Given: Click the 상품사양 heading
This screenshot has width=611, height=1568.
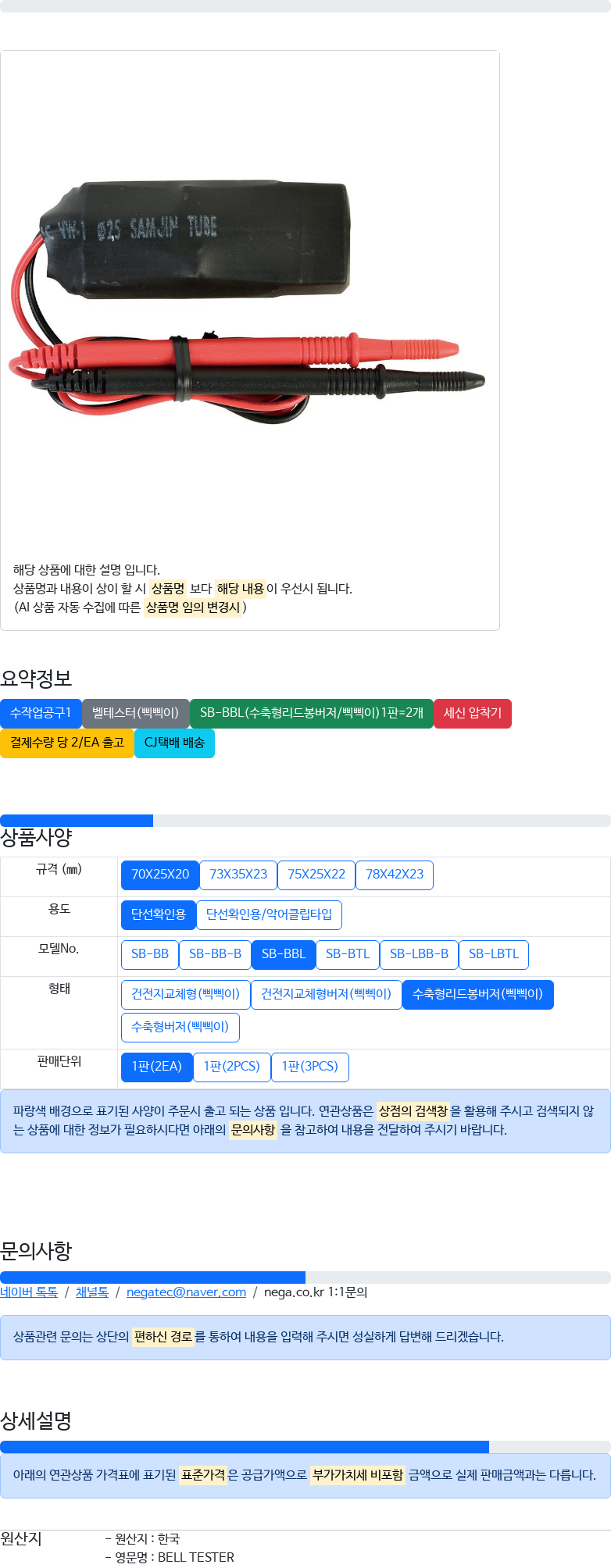Looking at the screenshot, I should (x=36, y=838).
